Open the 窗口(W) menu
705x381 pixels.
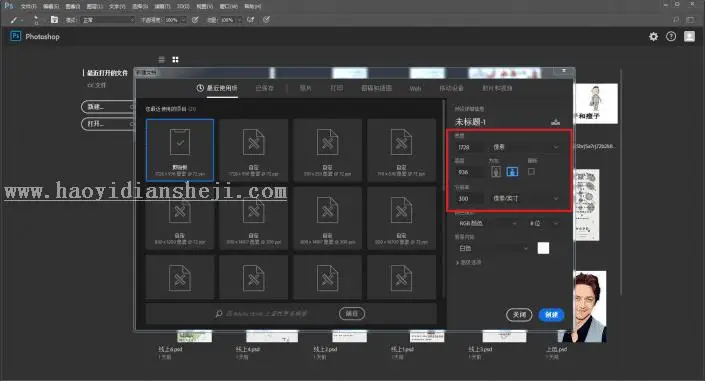229,6
